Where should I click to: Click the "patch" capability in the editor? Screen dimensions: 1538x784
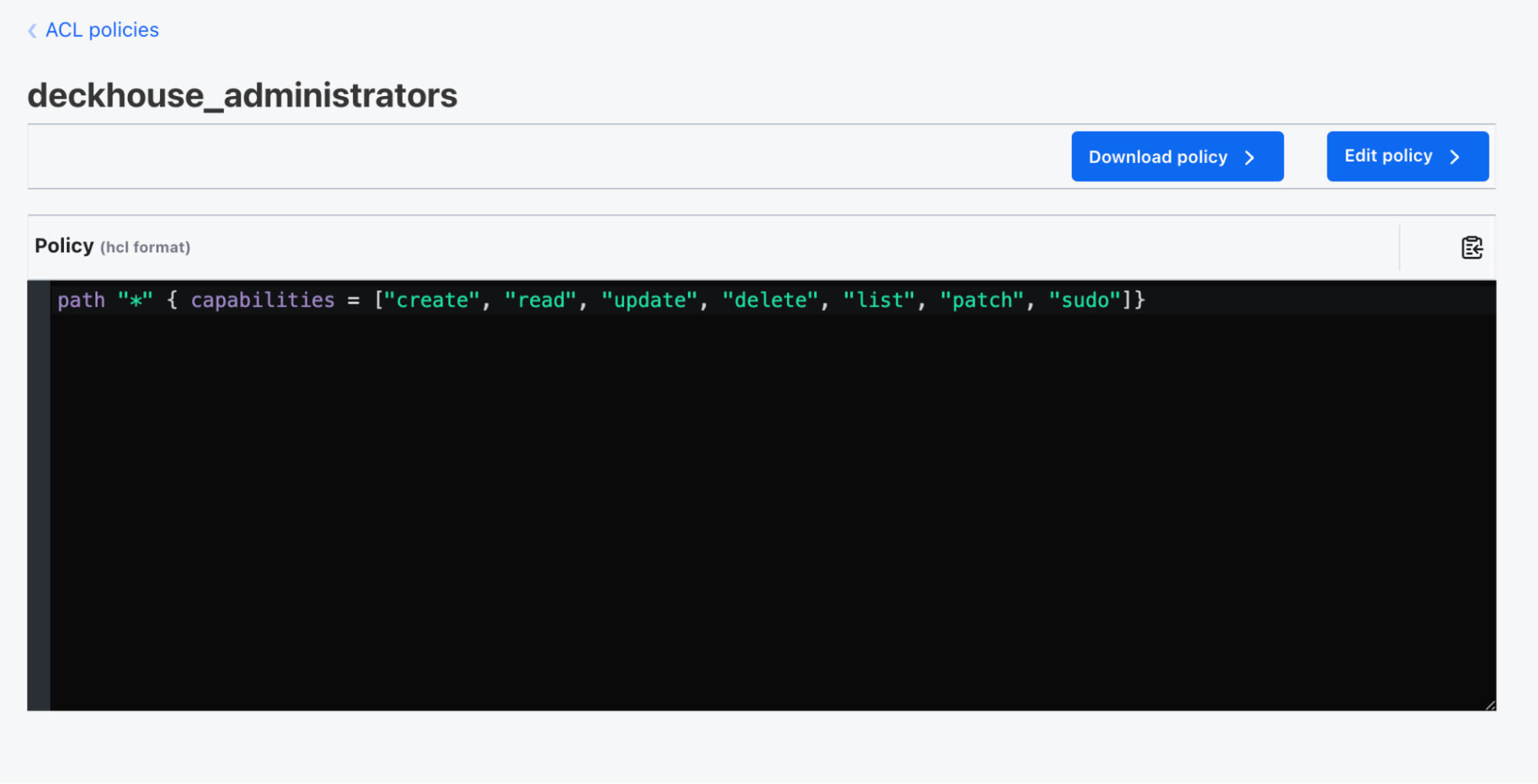point(982,300)
